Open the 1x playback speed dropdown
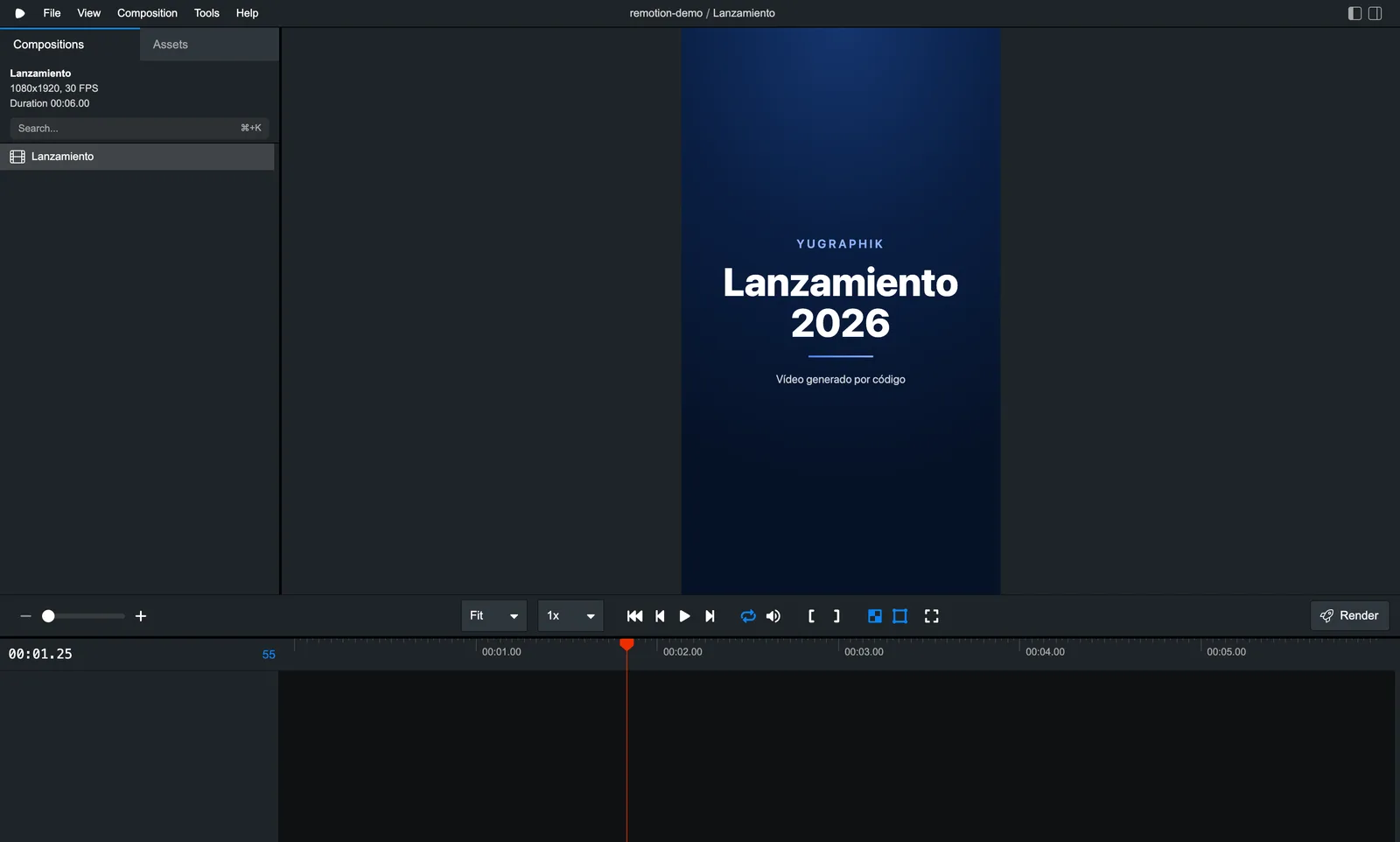 pyautogui.click(x=570, y=616)
